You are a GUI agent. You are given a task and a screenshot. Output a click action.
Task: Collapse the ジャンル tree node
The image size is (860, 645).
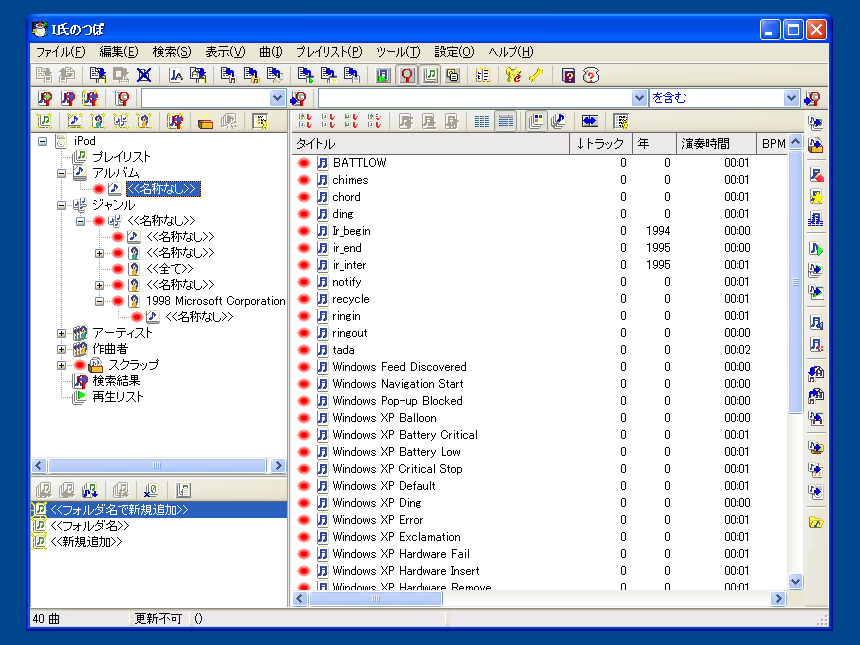[61, 205]
